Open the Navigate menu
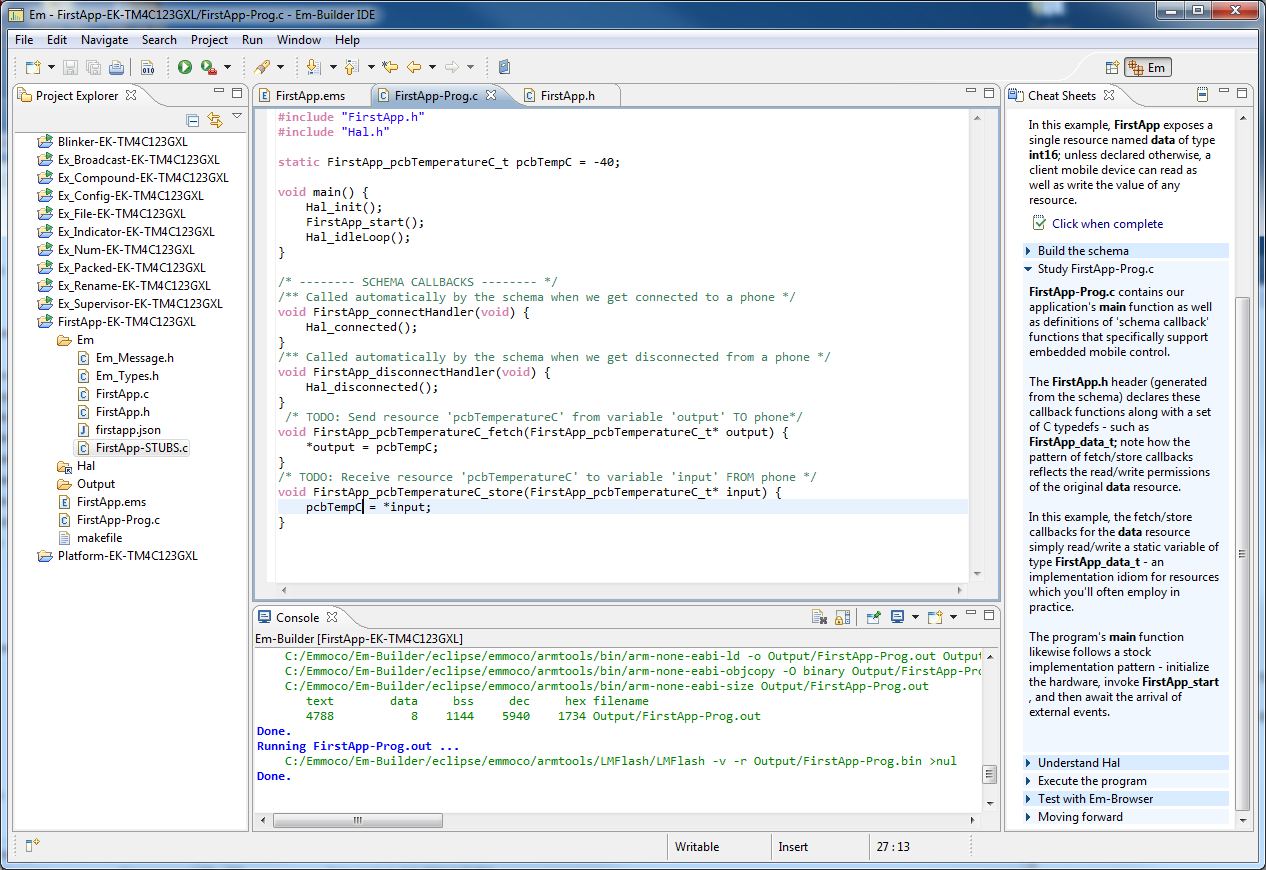Viewport: 1266px width, 870px height. click(x=104, y=40)
